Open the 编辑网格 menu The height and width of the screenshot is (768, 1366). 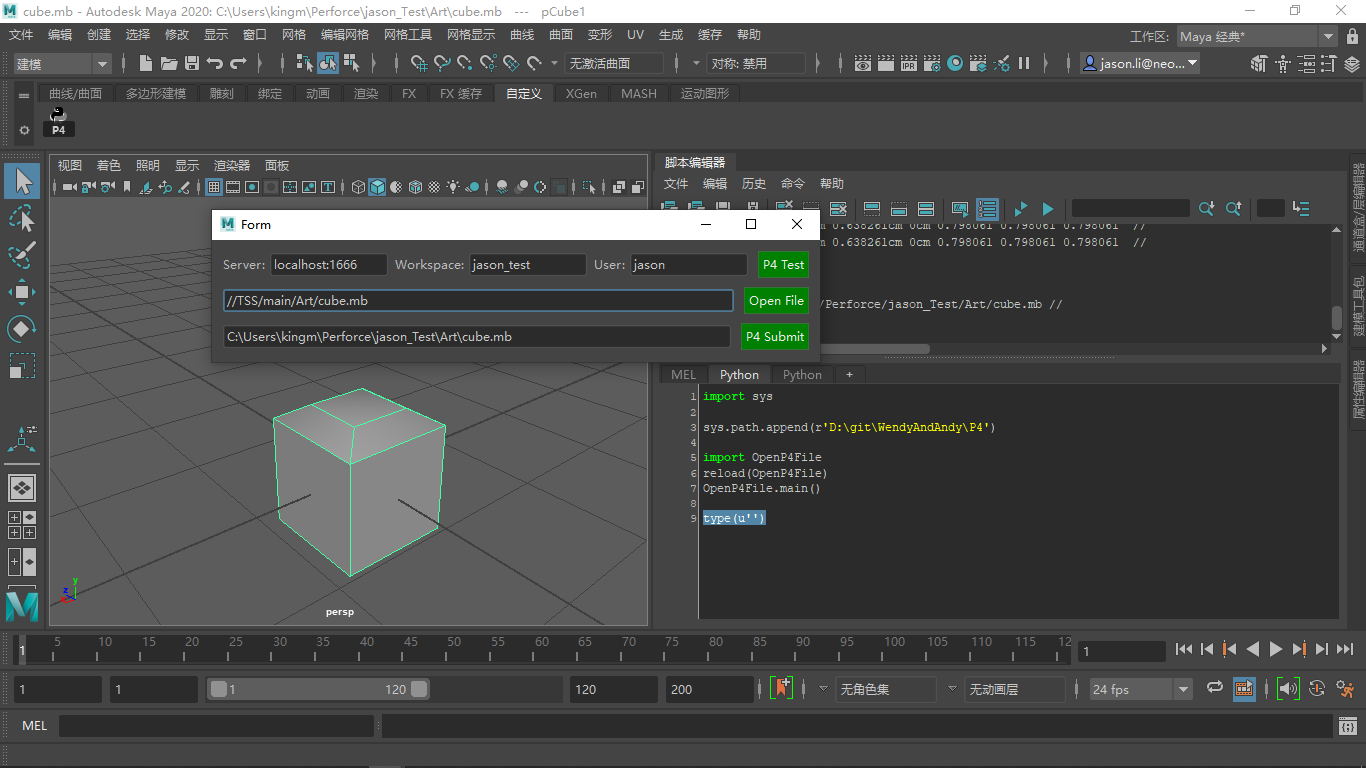tap(344, 35)
